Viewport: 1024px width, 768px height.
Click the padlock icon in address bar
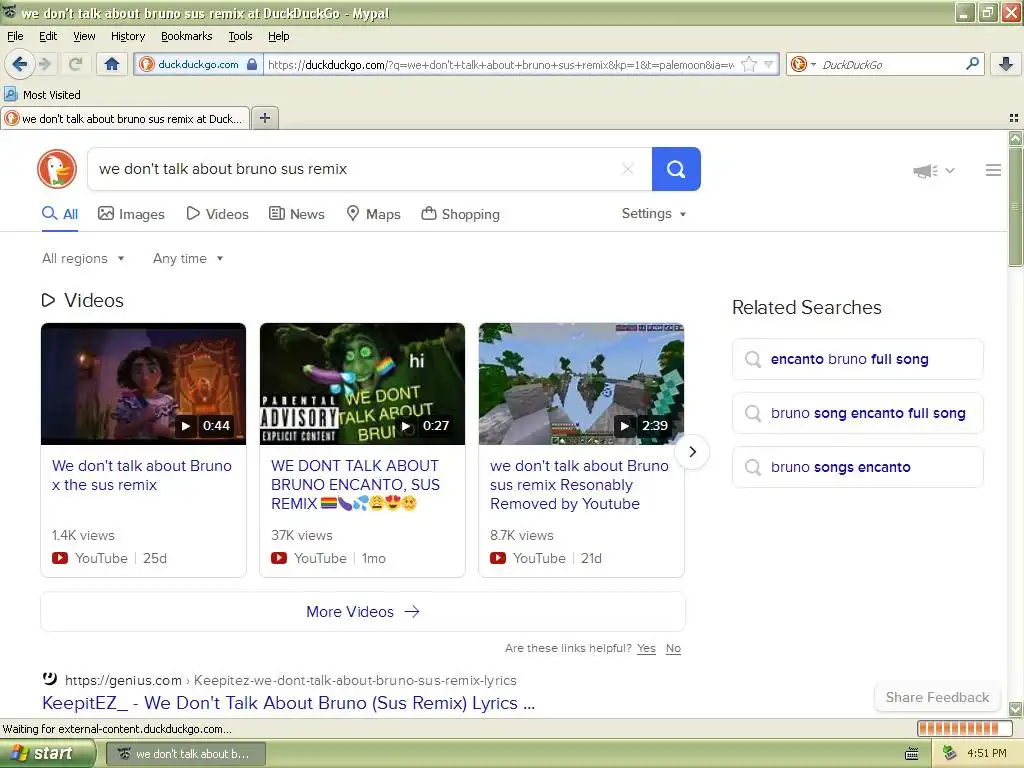pos(252,64)
